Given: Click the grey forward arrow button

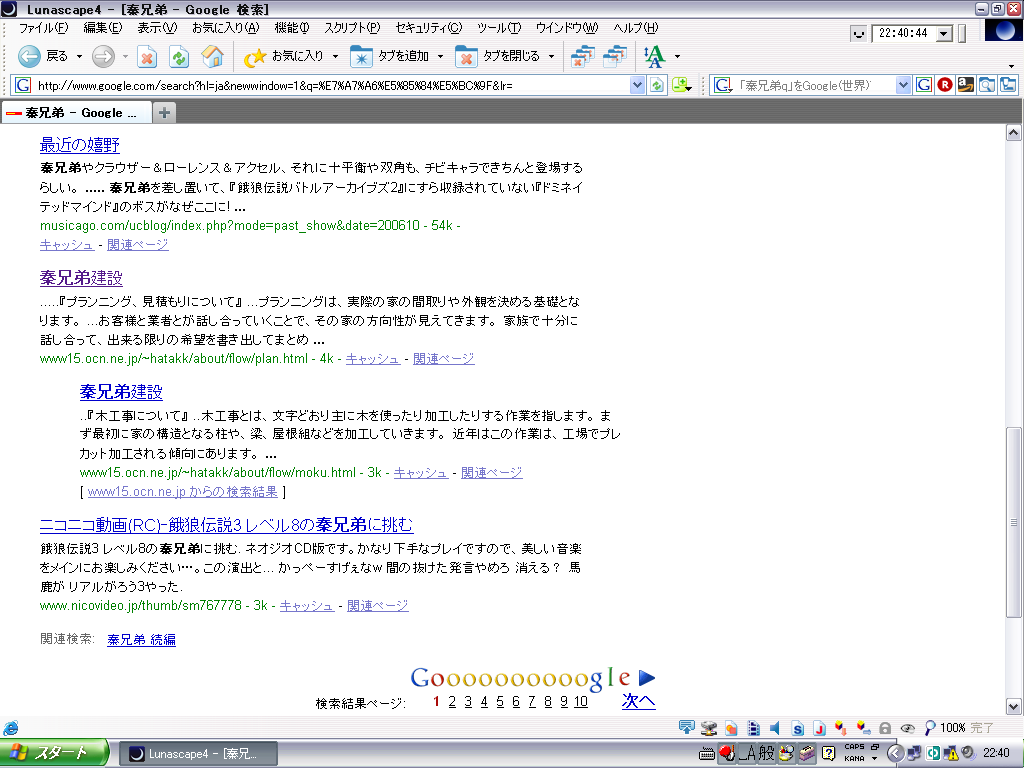Looking at the screenshot, I should (103, 57).
